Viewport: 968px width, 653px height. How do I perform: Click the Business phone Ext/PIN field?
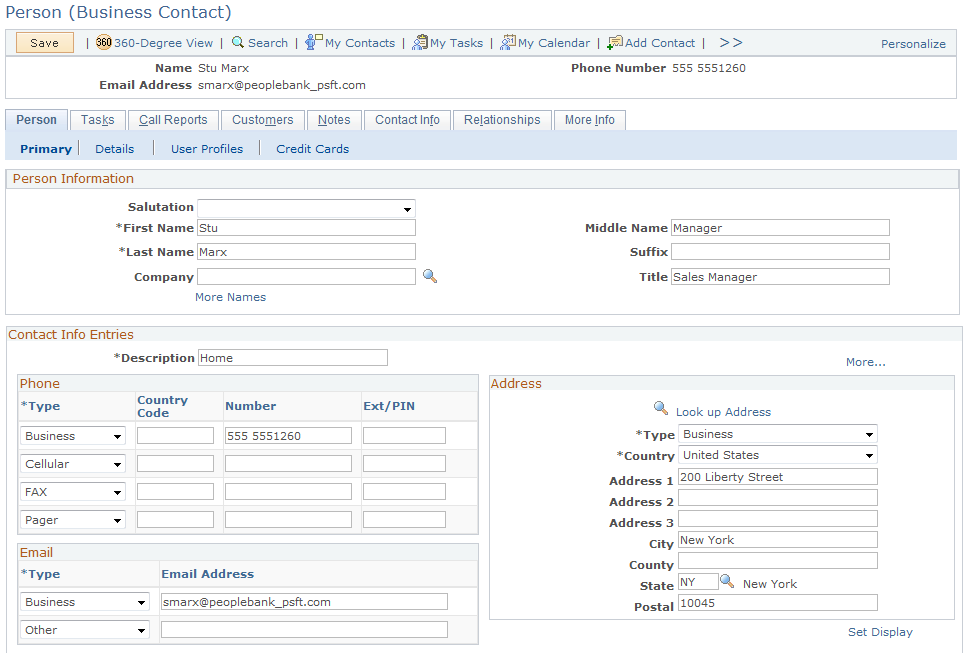(404, 436)
